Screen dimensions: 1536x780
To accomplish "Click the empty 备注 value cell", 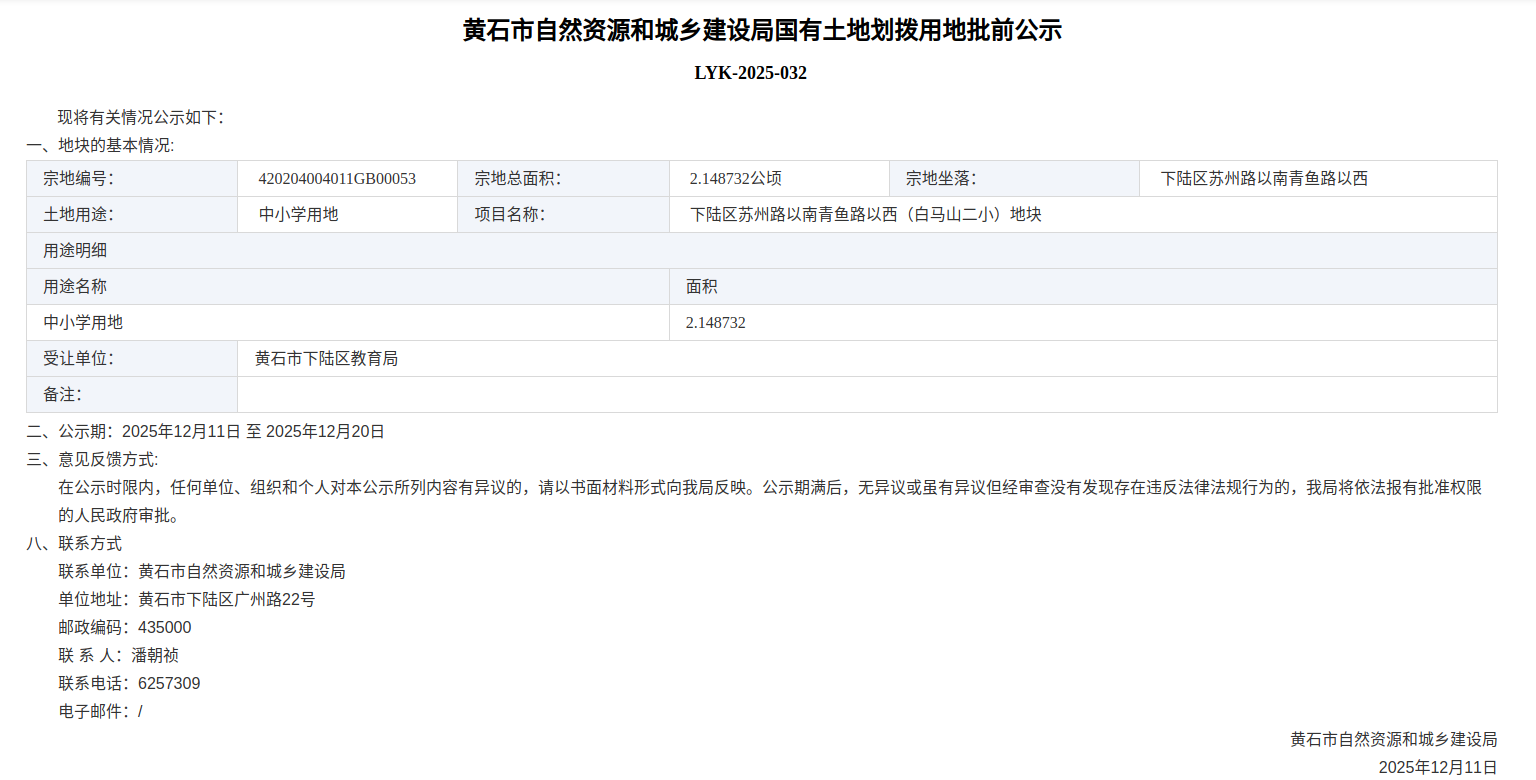I will [x=866, y=395].
